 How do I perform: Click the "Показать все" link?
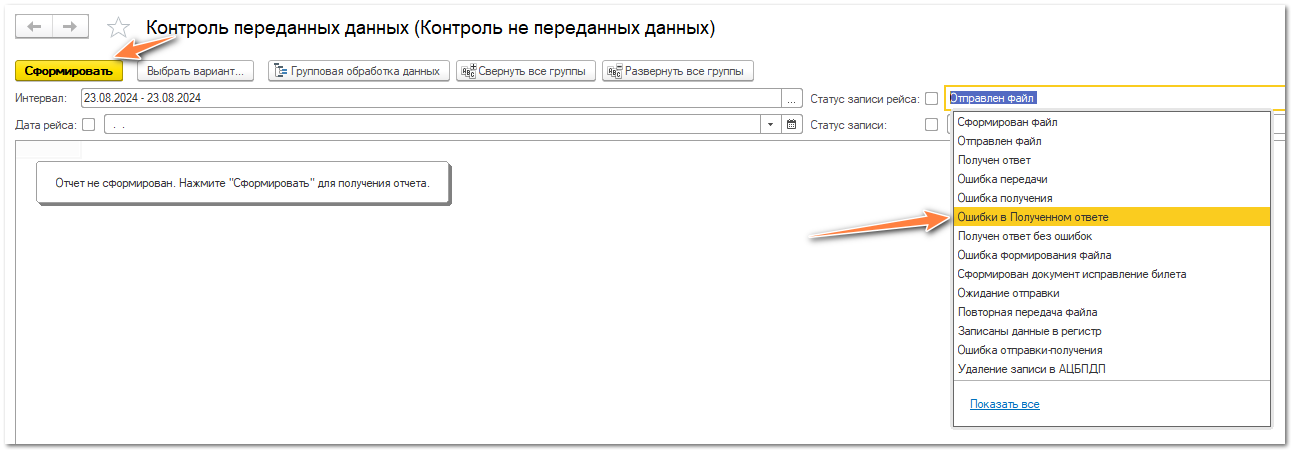(1004, 404)
